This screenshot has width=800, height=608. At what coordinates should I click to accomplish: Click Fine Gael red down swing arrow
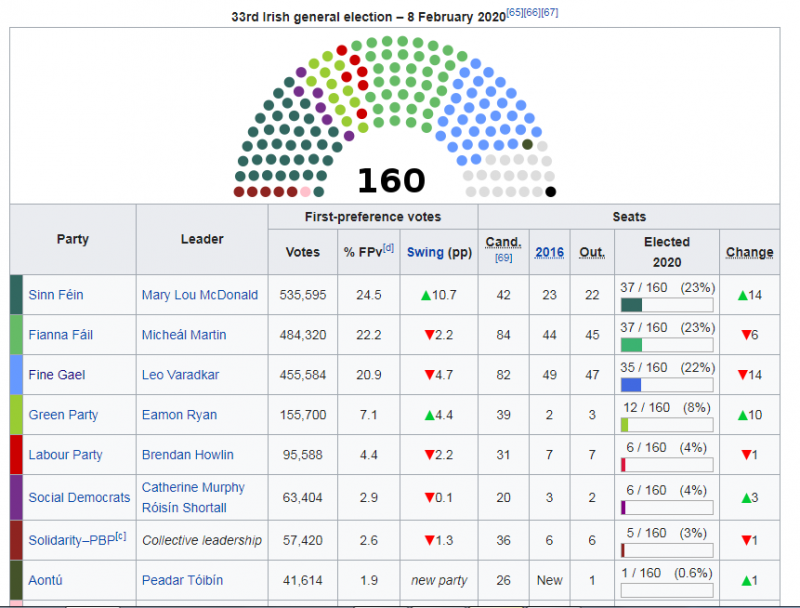coord(429,375)
